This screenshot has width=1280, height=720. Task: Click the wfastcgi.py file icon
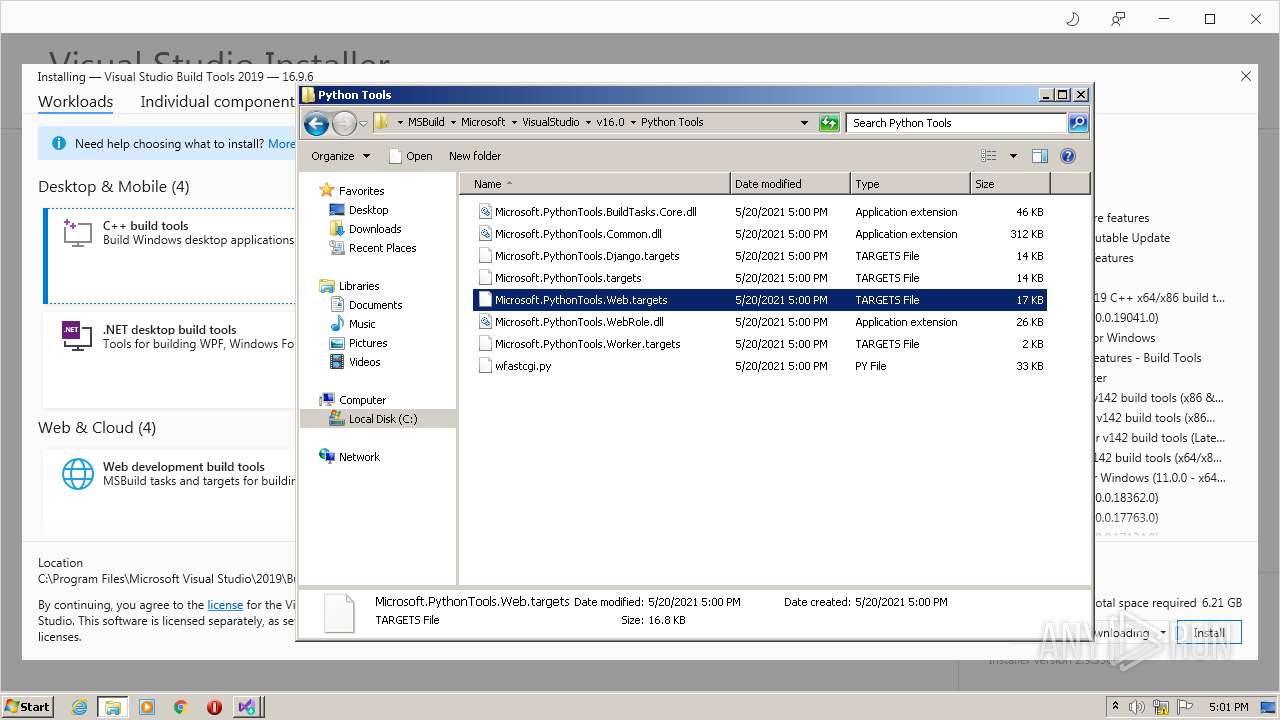(485, 366)
